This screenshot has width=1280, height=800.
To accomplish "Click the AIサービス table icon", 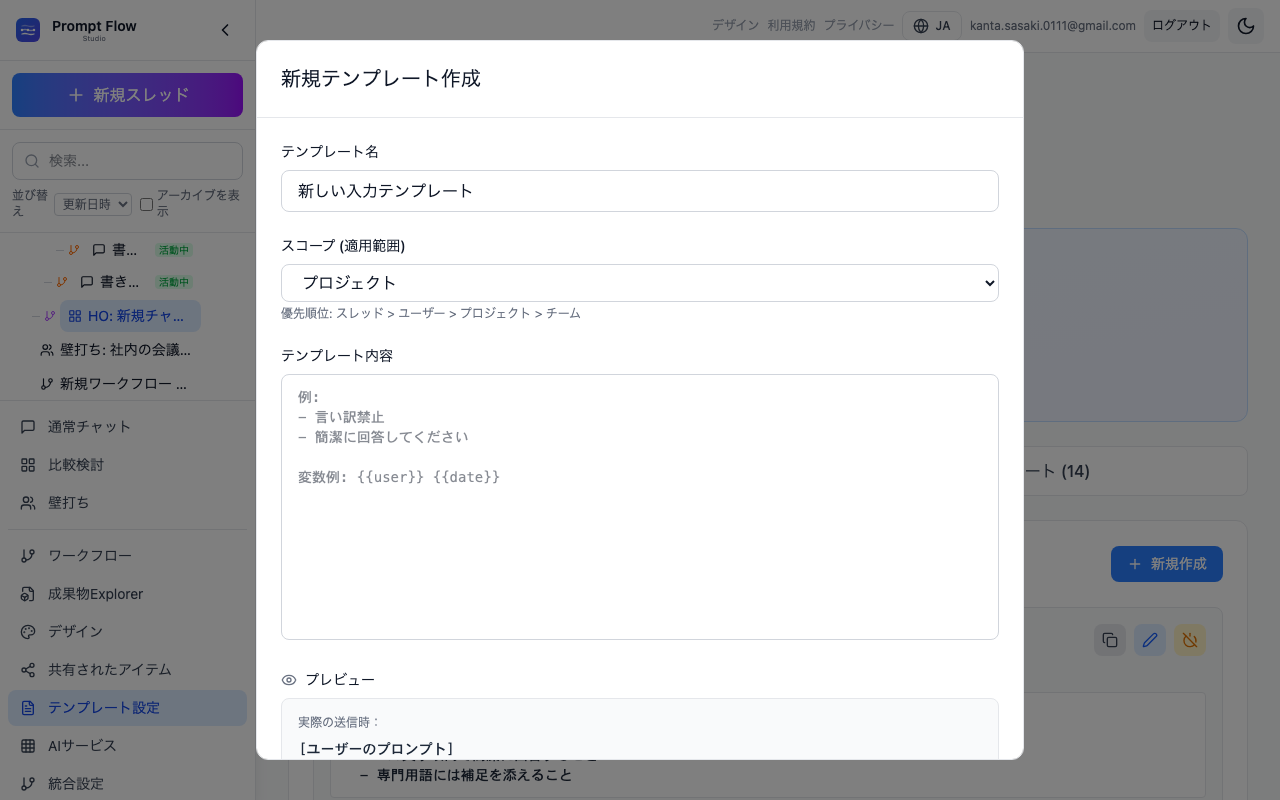I will click(x=28, y=746).
